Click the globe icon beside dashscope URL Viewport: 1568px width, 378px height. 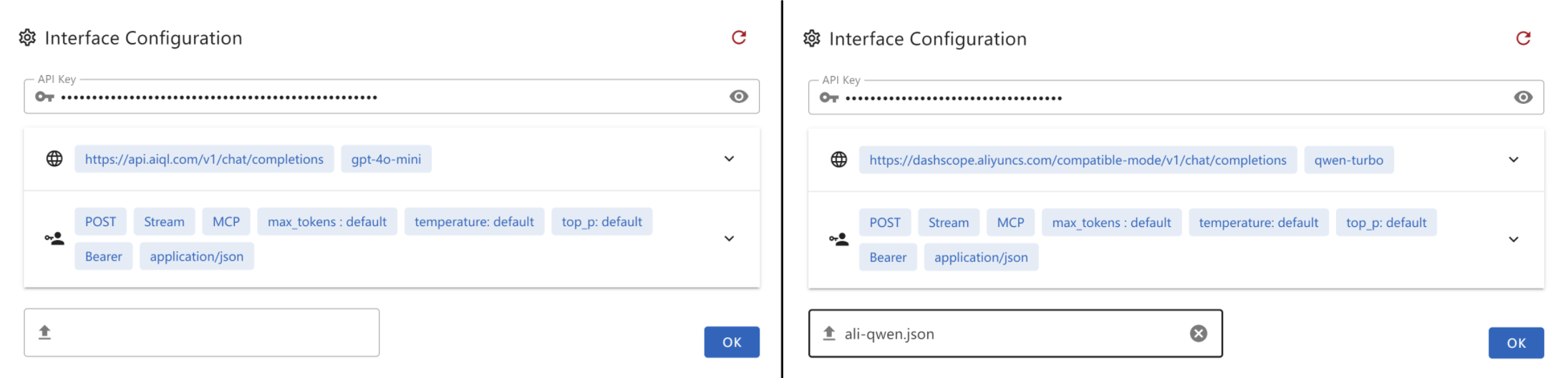[x=838, y=160]
